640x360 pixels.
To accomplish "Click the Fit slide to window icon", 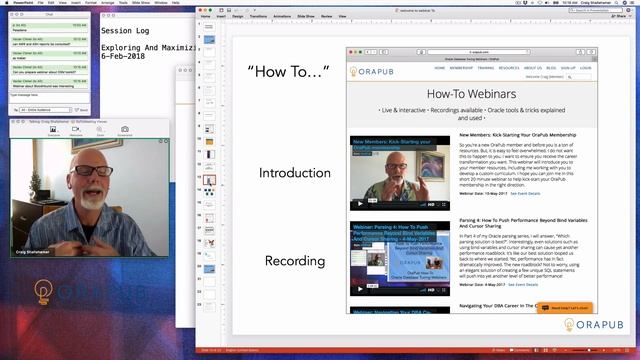I will pos(627,350).
